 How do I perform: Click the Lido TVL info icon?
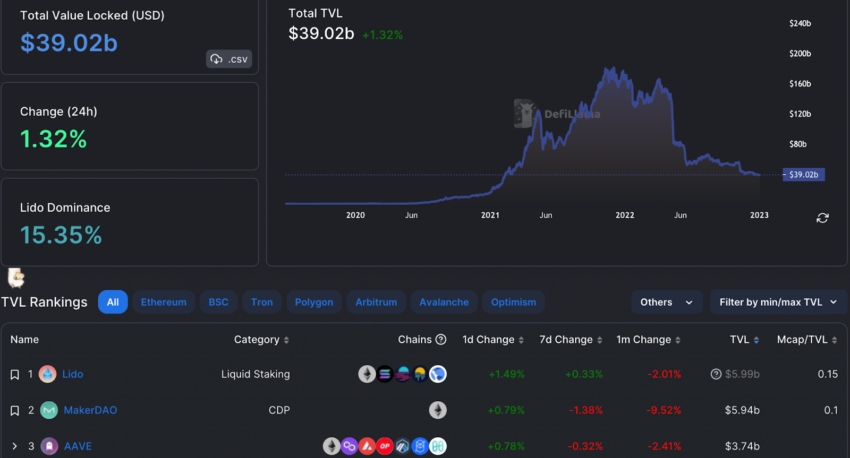716,374
